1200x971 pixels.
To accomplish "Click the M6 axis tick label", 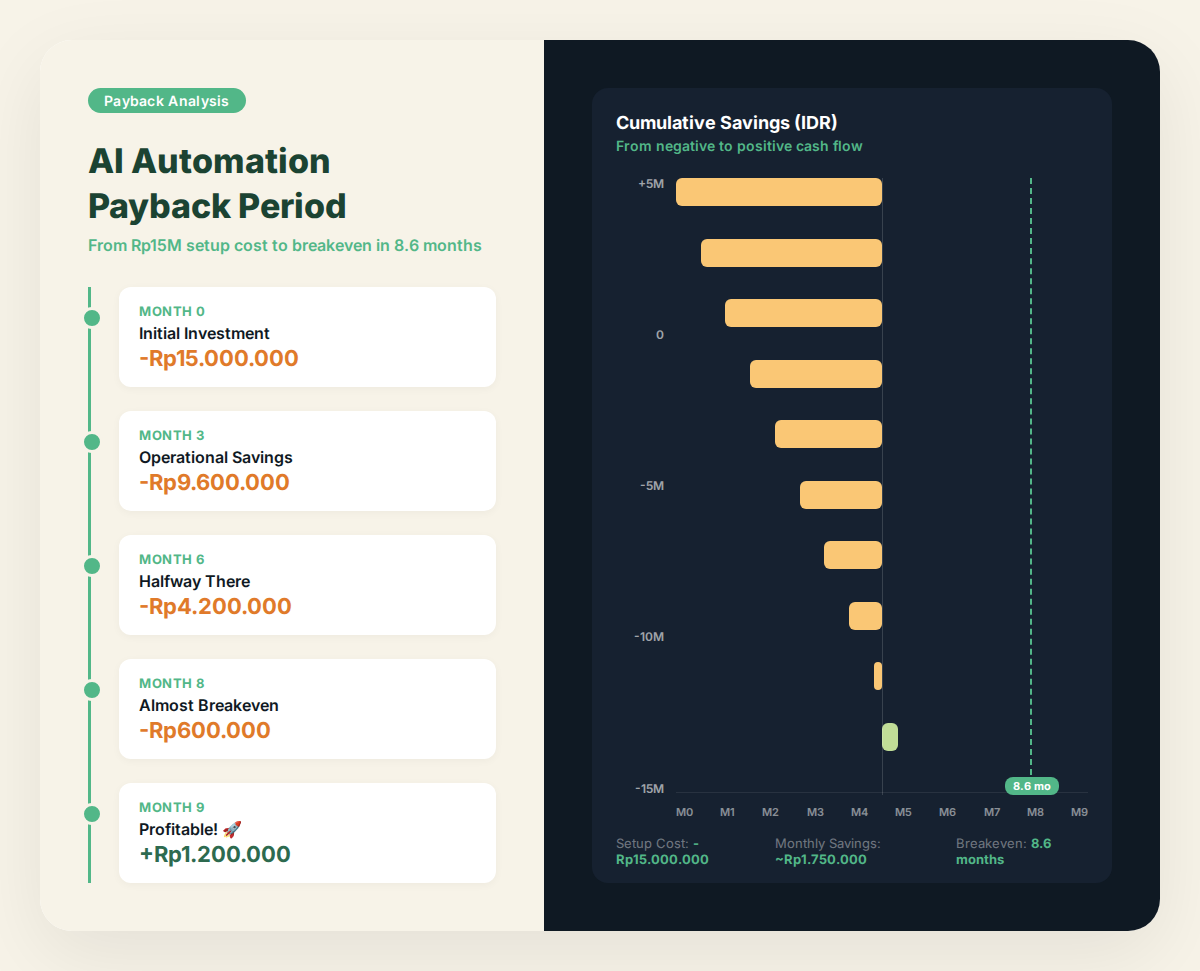I will (x=948, y=812).
